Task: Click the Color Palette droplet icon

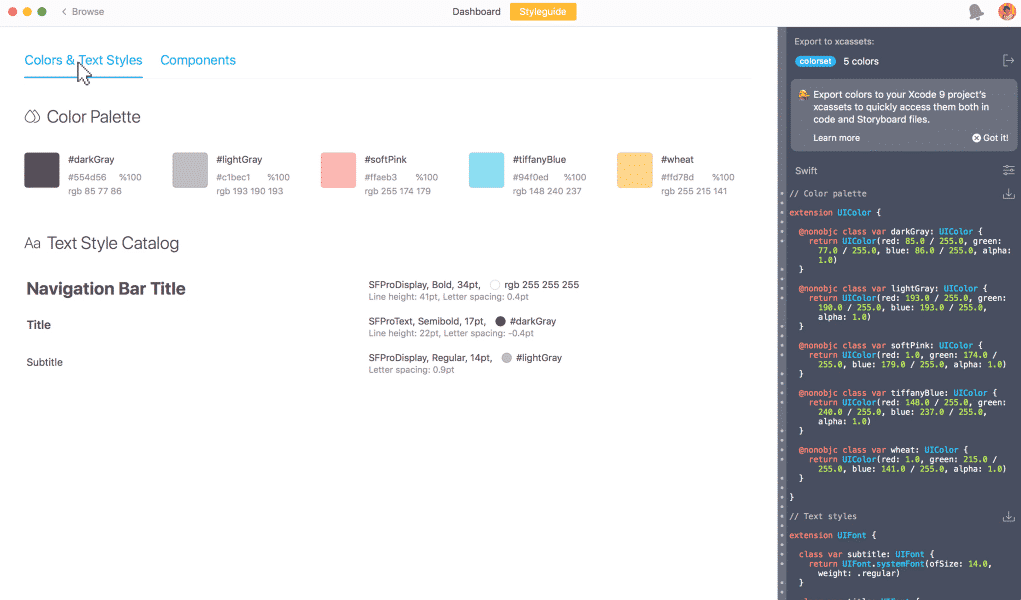Action: tap(32, 117)
